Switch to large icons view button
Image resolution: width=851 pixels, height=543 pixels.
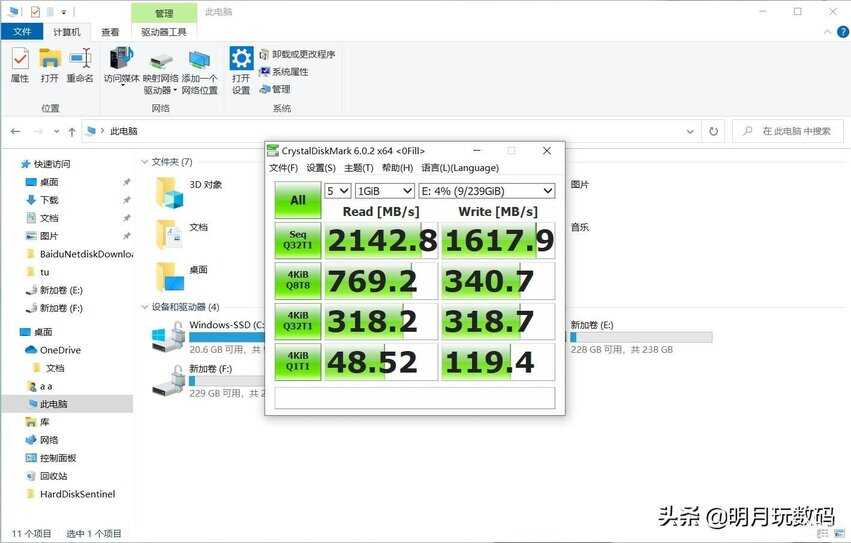click(x=840, y=533)
